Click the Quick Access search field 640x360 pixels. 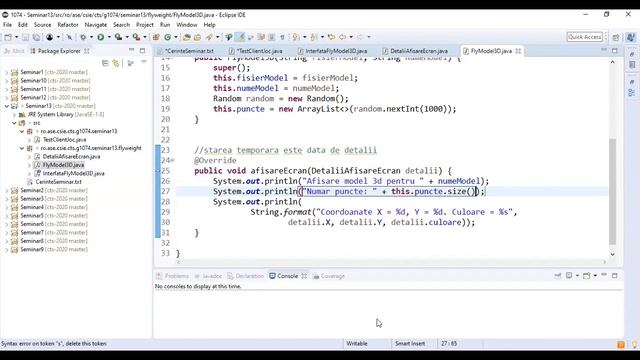[585, 37]
